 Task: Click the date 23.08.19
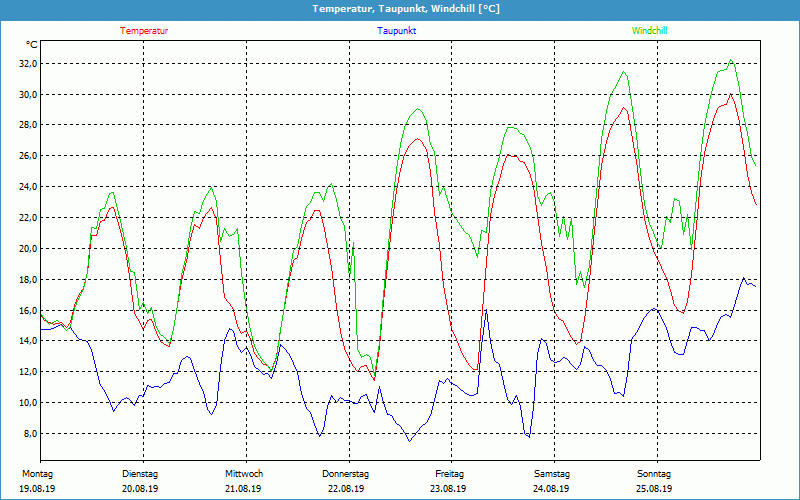tap(448, 489)
